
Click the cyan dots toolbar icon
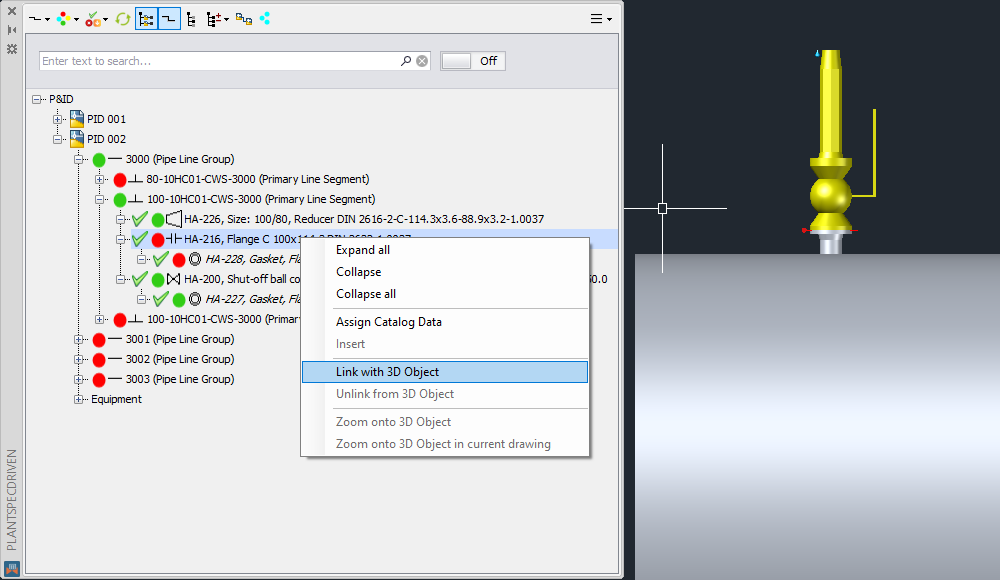(265, 19)
